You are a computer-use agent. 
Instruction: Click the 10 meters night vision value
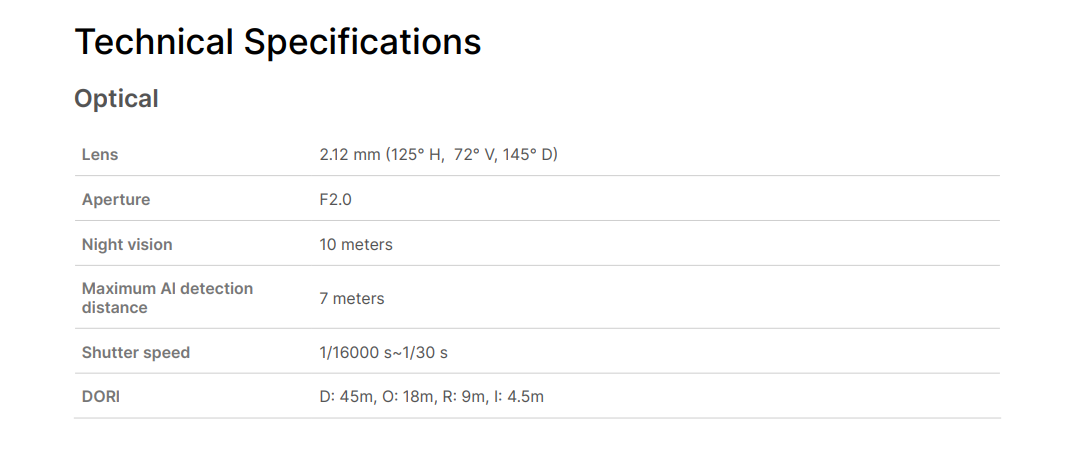tap(356, 245)
